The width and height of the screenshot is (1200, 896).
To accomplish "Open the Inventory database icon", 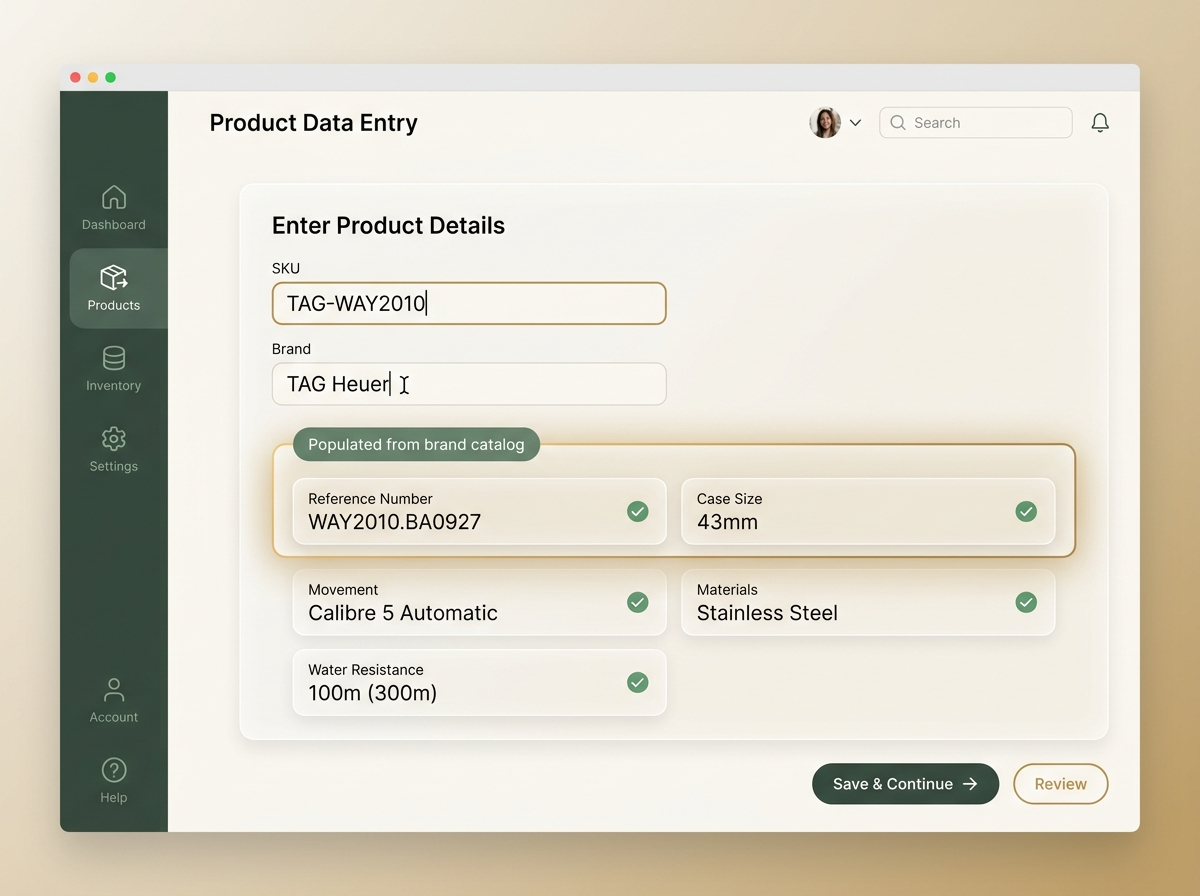I will tap(114, 358).
